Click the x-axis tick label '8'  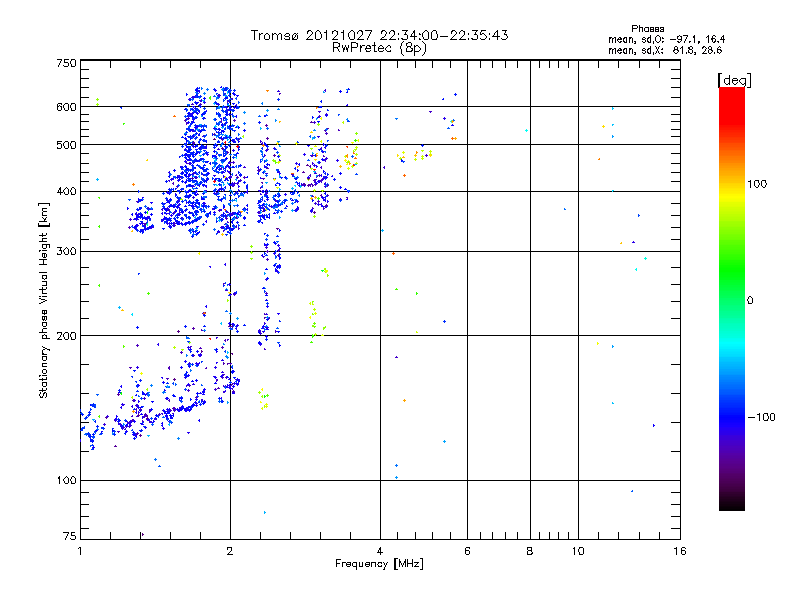pyautogui.click(x=530, y=551)
